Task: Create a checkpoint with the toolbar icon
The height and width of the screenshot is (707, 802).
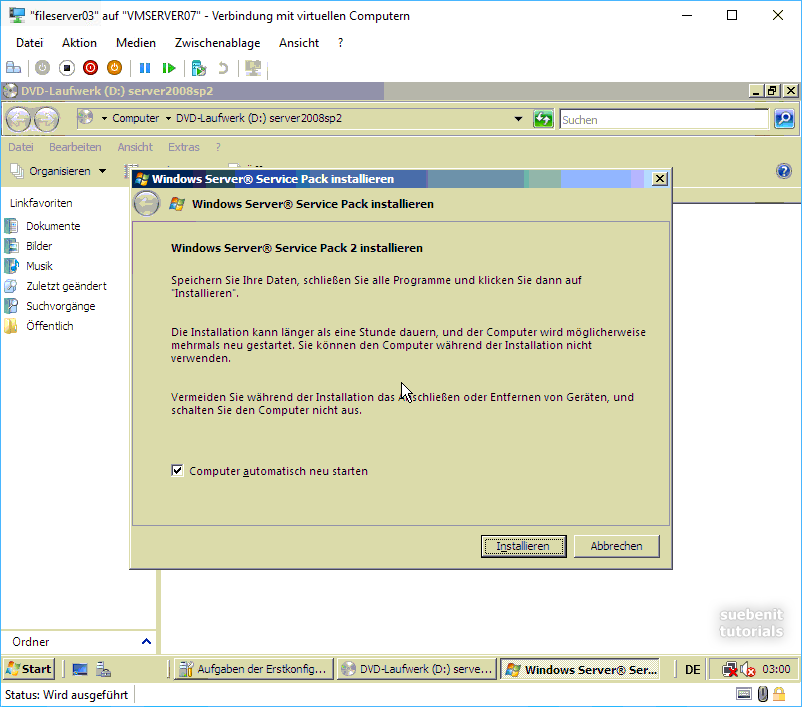Action: tap(198, 68)
